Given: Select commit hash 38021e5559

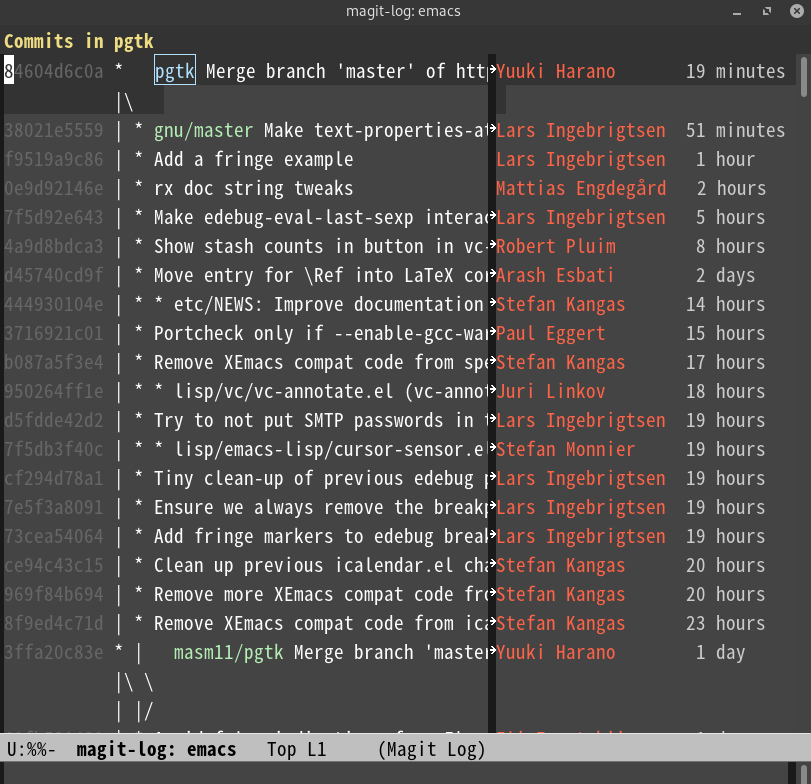Looking at the screenshot, I should [54, 130].
